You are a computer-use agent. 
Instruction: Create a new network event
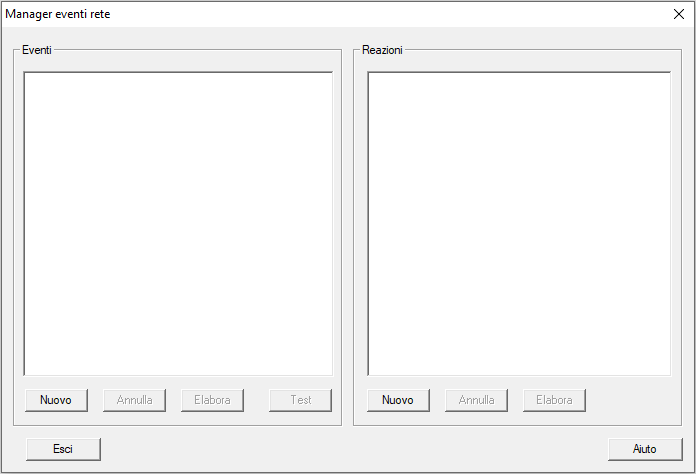56,400
